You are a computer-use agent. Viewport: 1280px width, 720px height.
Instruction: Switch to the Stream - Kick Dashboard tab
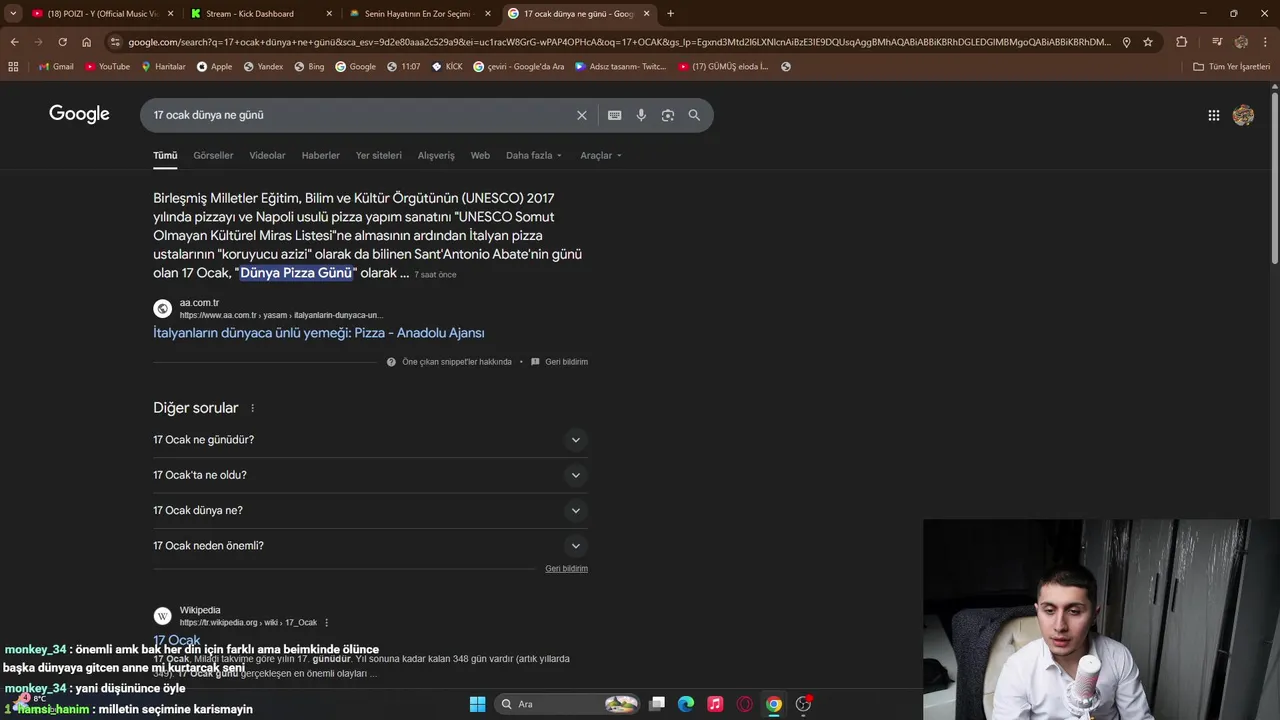(260, 13)
